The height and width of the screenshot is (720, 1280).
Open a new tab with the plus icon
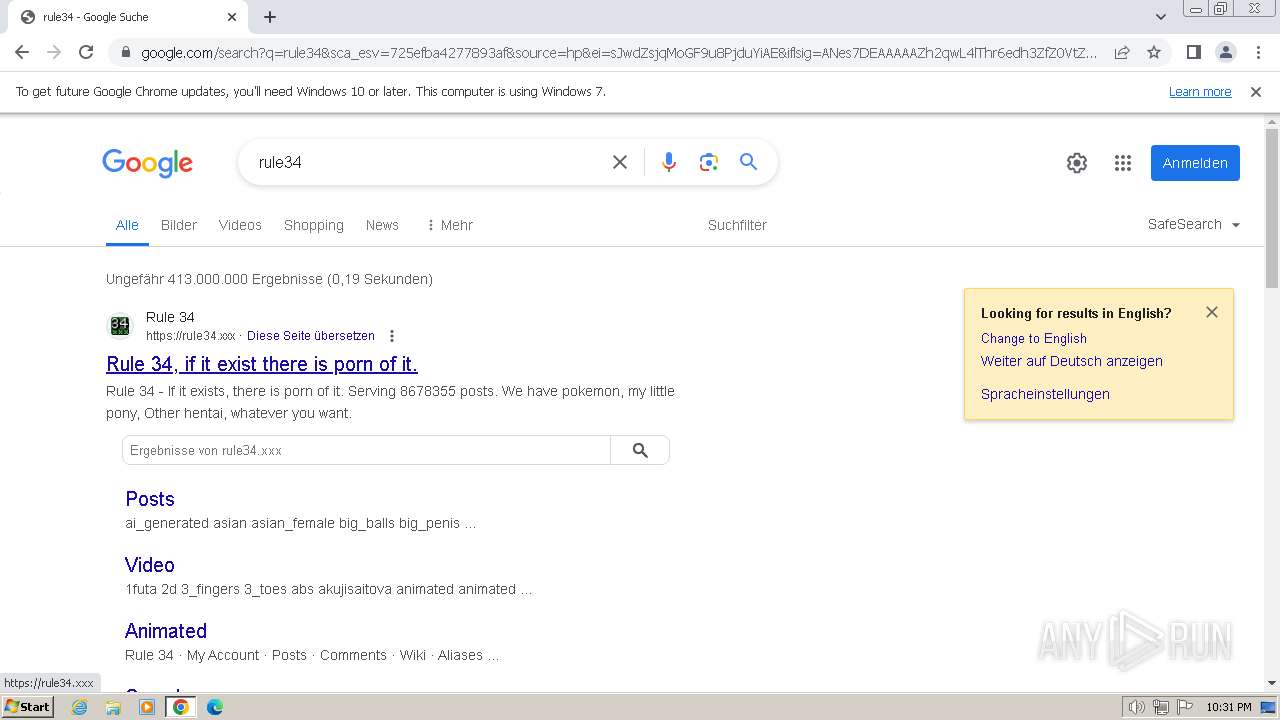click(270, 17)
